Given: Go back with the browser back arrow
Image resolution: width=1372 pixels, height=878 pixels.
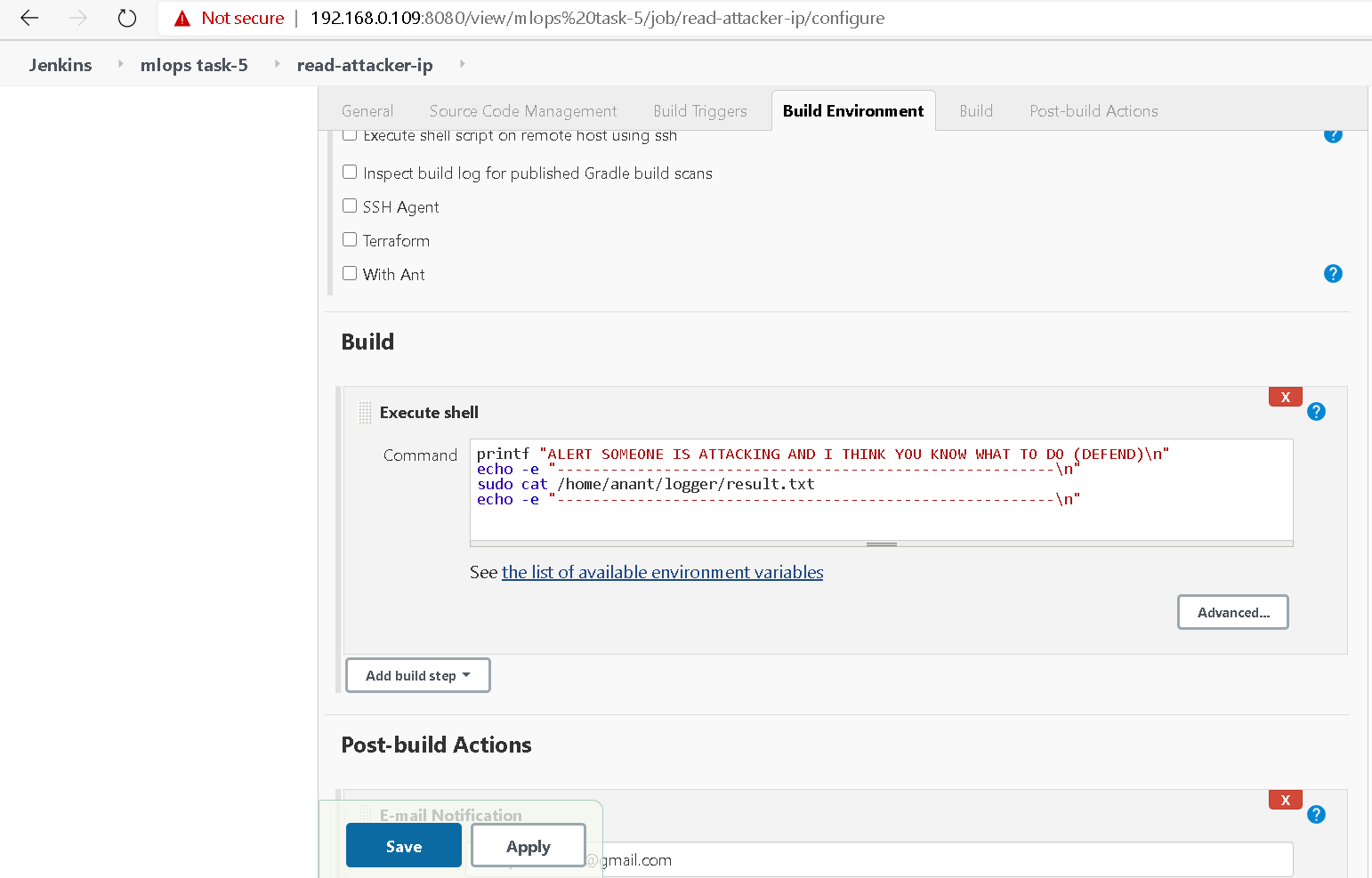Looking at the screenshot, I should (29, 18).
